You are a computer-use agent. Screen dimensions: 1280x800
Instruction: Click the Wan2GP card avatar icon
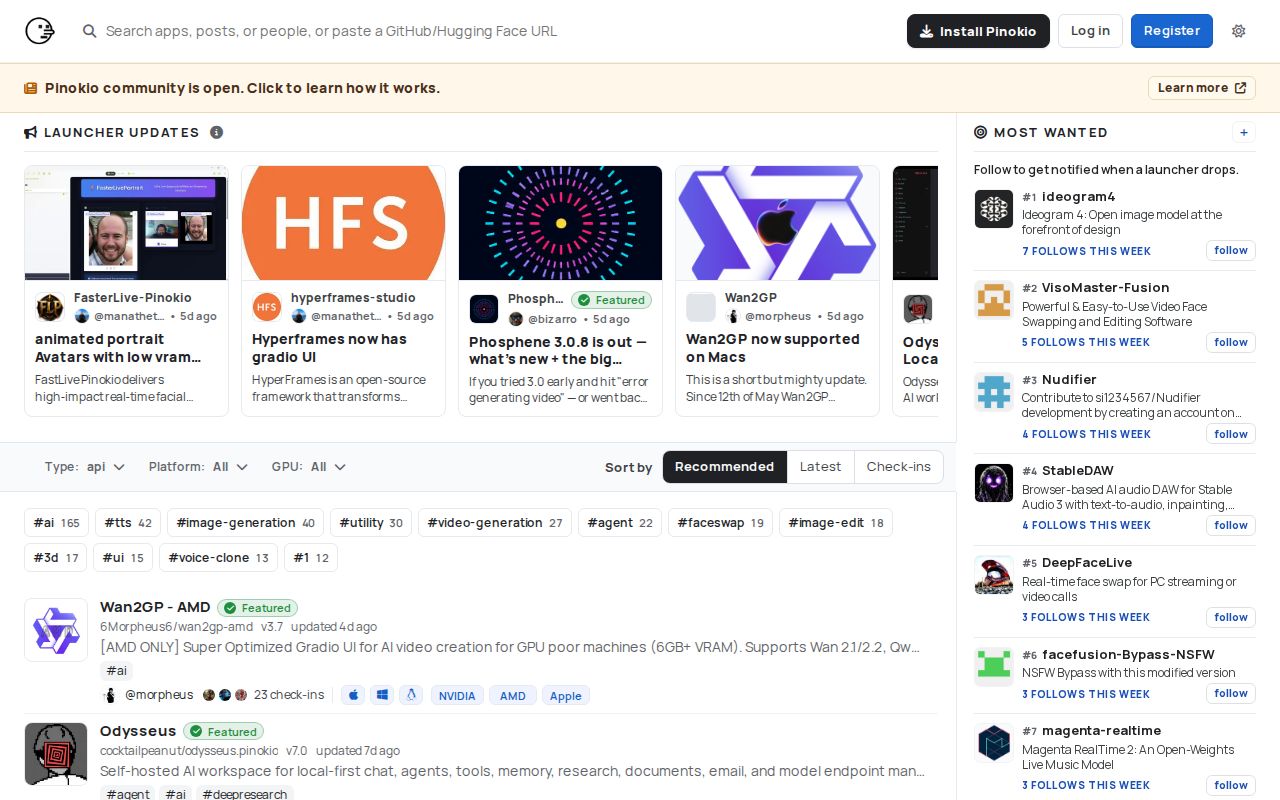tap(701, 307)
